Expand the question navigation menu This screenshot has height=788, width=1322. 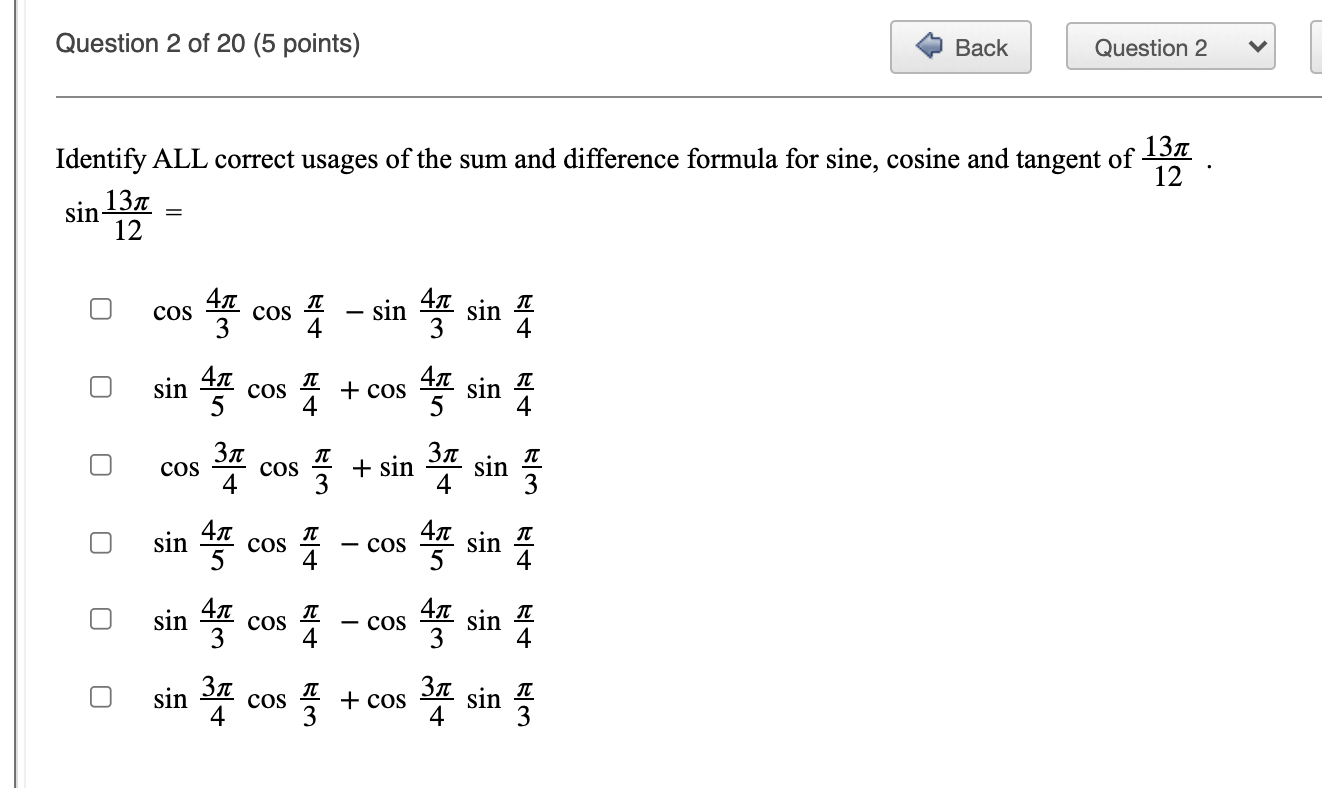click(1170, 46)
